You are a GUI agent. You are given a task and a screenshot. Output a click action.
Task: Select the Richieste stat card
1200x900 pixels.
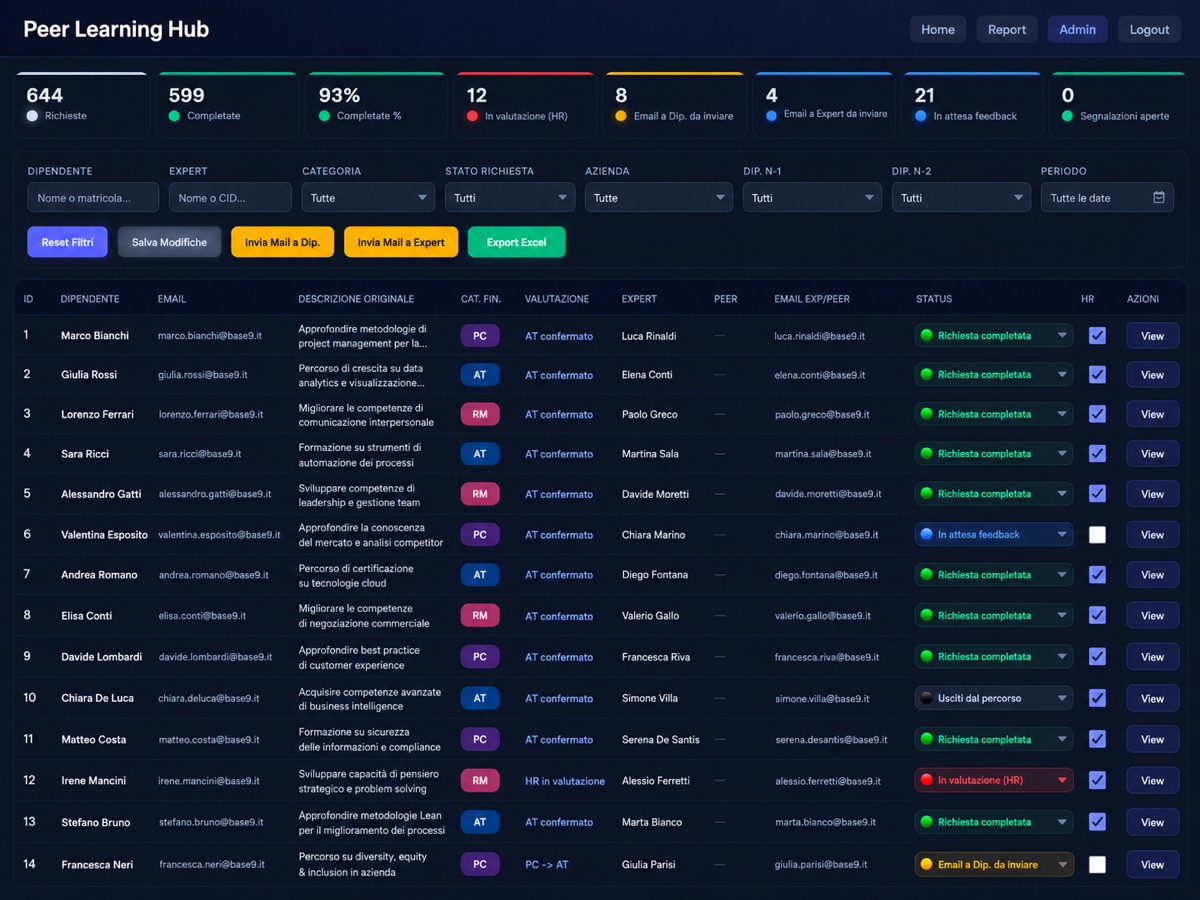point(81,105)
